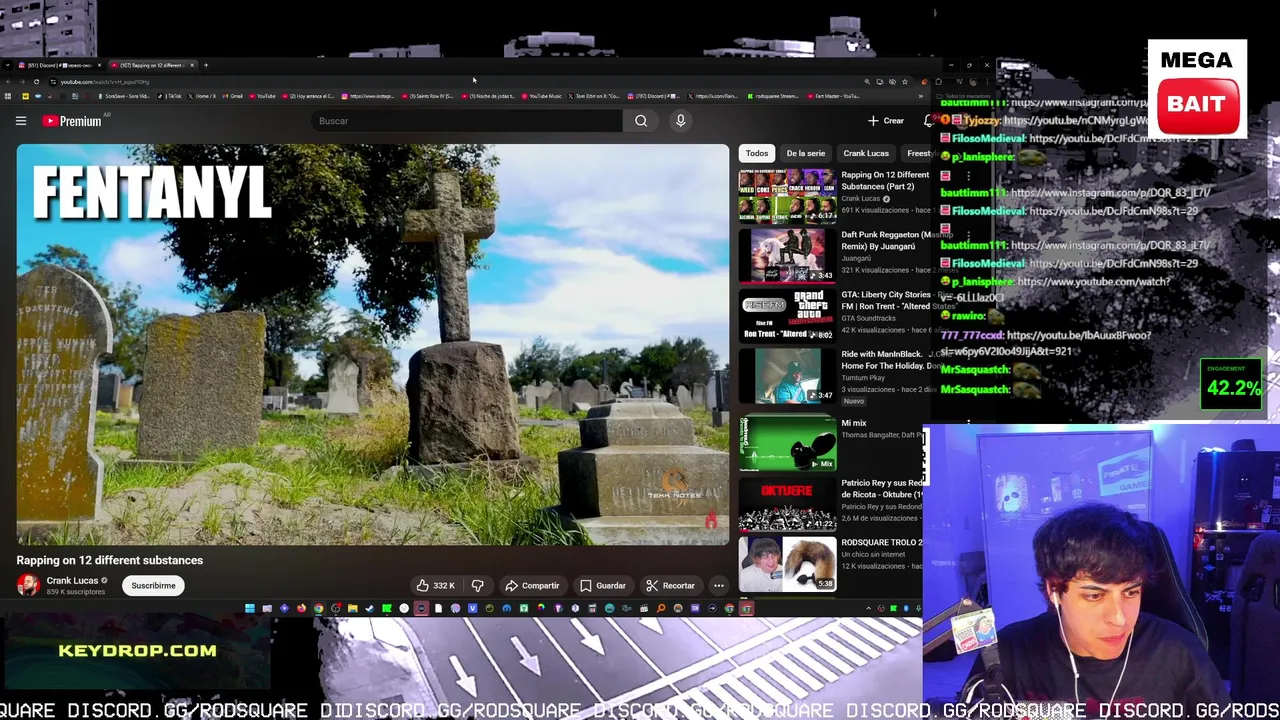Clip the video with Recortar

(670, 586)
